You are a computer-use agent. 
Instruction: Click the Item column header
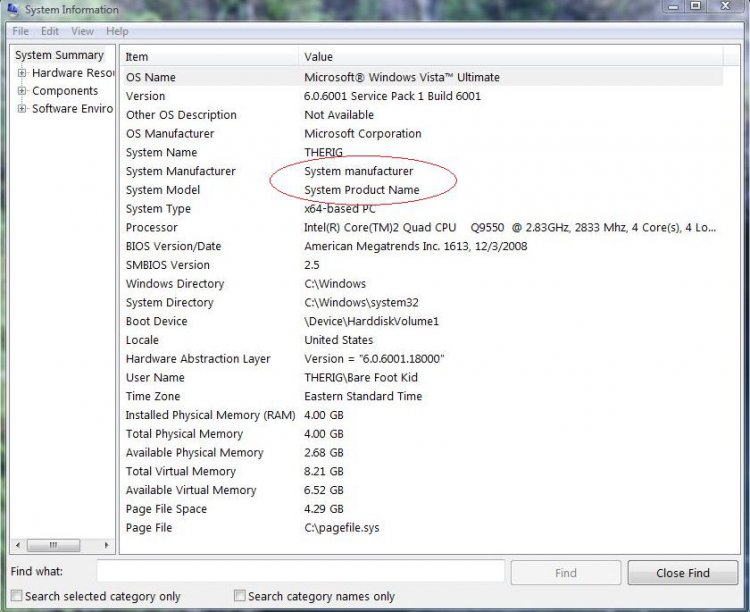[210, 57]
